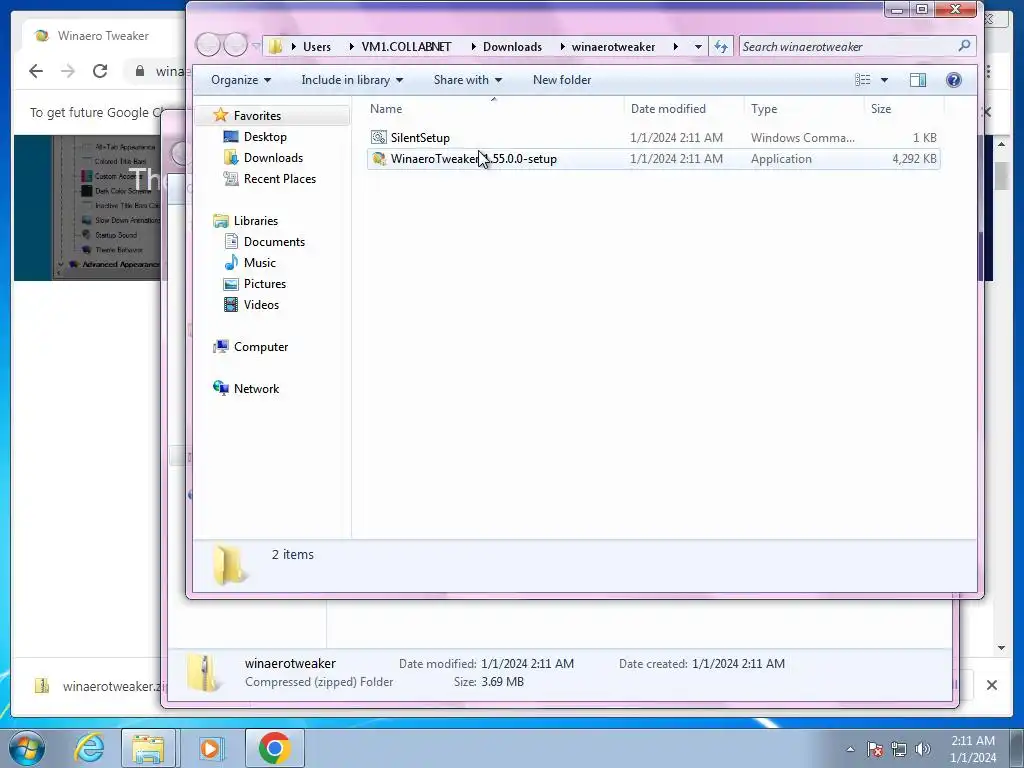Click the Explorer back button
Image resolution: width=1024 pixels, height=768 pixels.
208,45
